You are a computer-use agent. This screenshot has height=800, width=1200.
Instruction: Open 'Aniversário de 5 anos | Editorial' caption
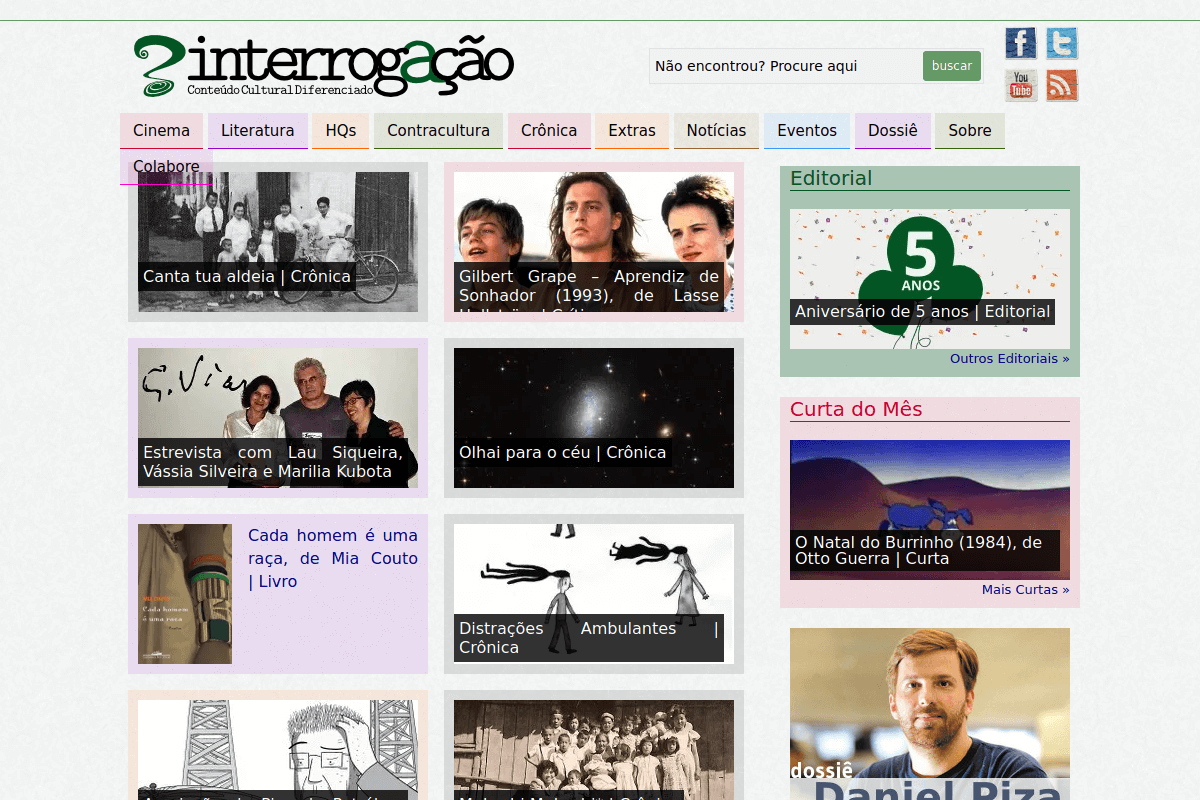(922, 311)
